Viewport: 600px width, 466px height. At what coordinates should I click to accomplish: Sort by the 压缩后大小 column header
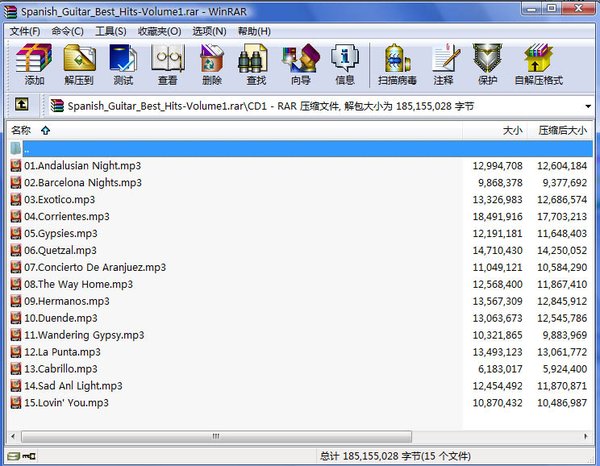(560, 130)
